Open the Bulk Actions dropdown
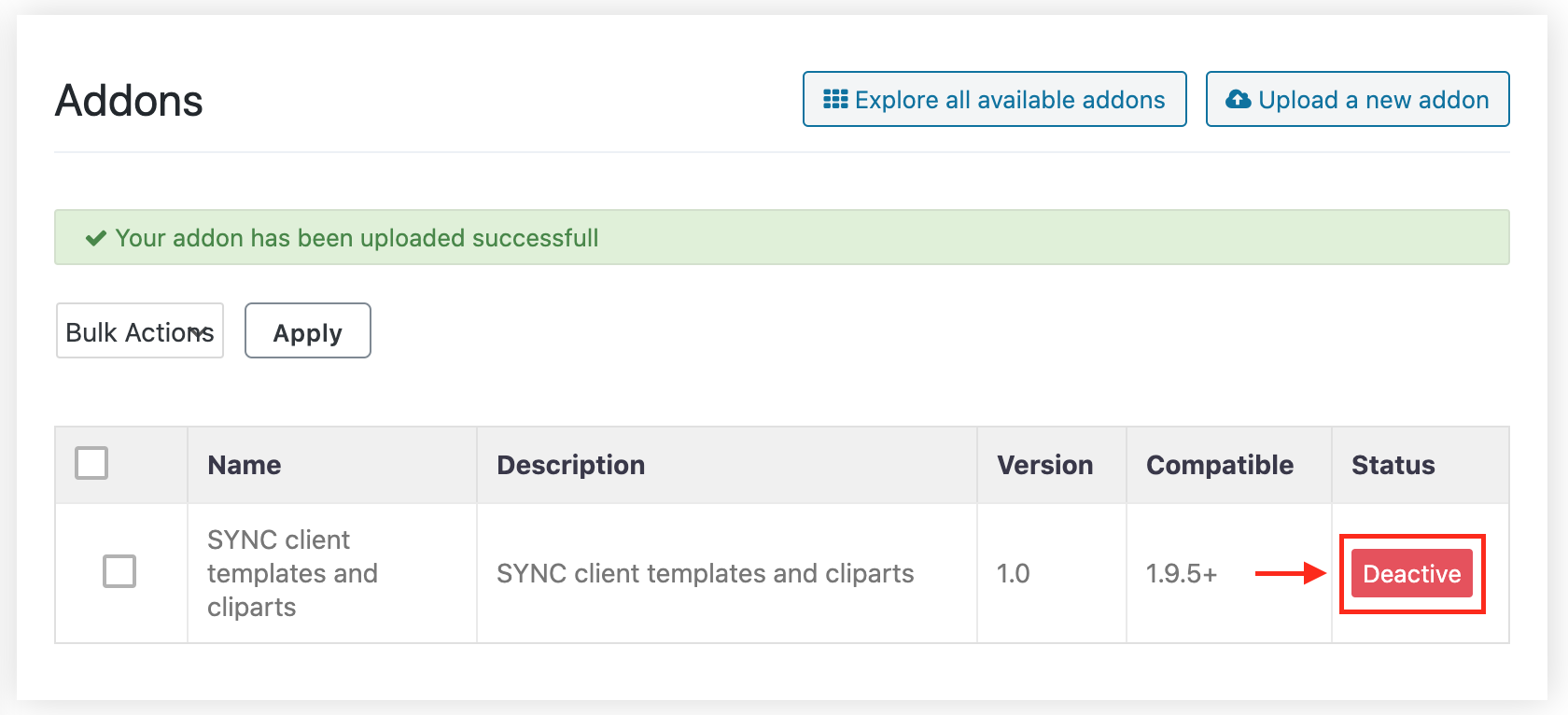This screenshot has height=715, width=1568. click(x=140, y=330)
